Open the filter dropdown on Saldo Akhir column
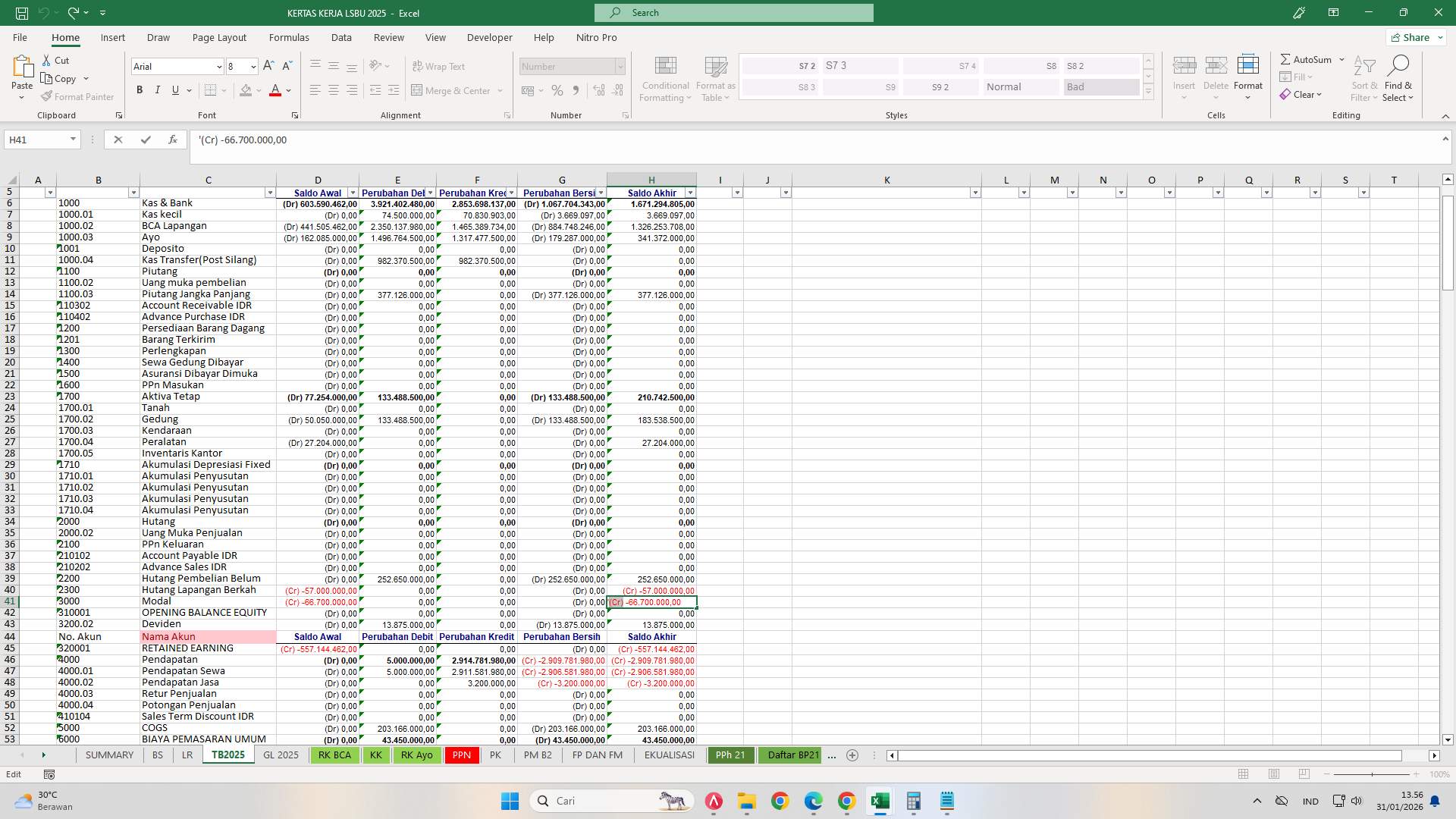The width and height of the screenshot is (1456, 819). click(x=691, y=193)
